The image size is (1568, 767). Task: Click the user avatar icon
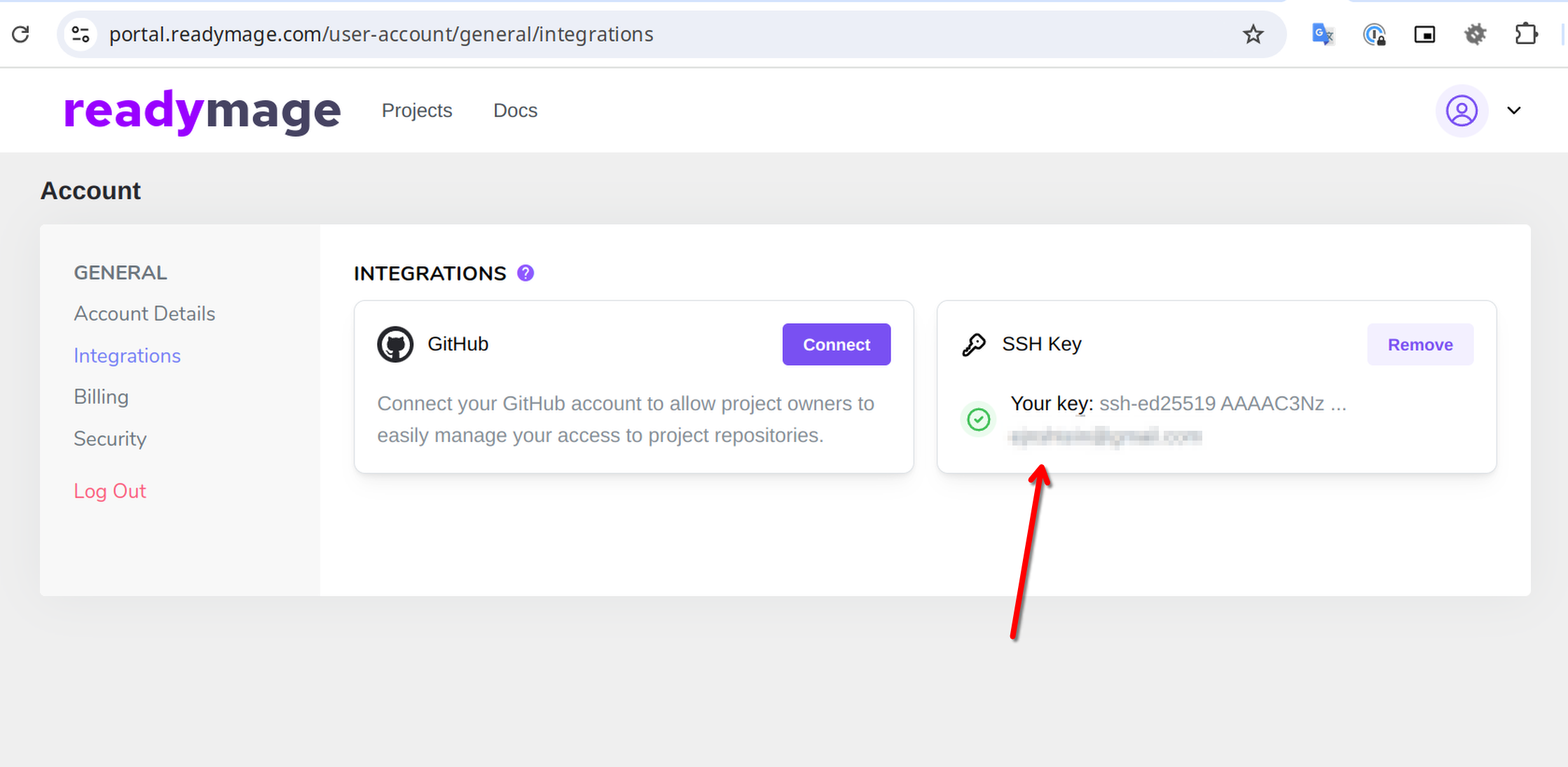point(1462,111)
